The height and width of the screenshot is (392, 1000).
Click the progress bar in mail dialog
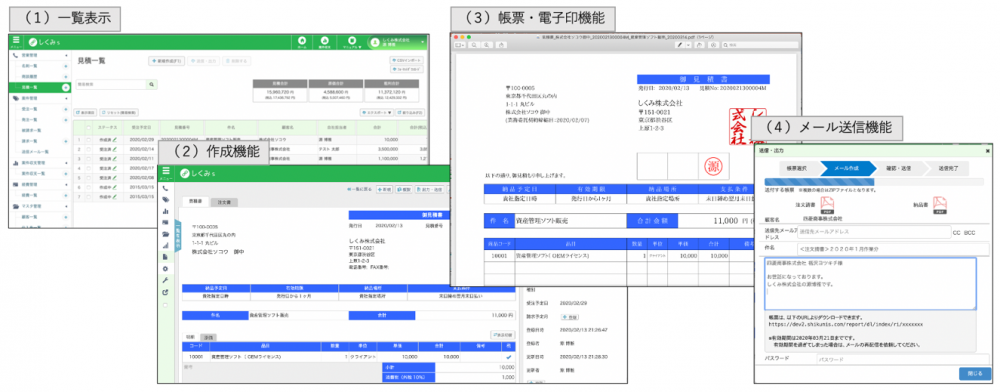point(873,183)
